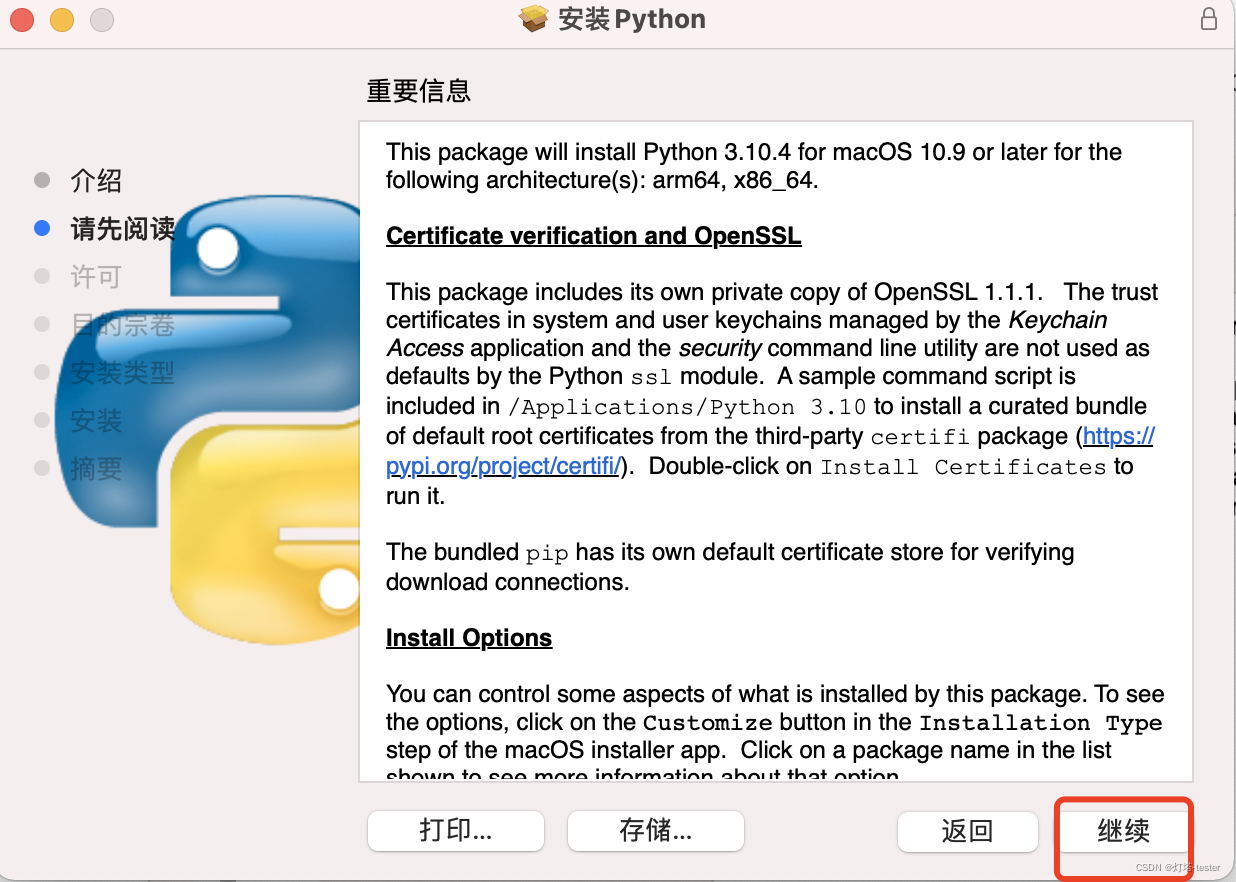Click the heading 'Certificate verification and OpenSSL'
The image size is (1236, 882).
click(594, 236)
